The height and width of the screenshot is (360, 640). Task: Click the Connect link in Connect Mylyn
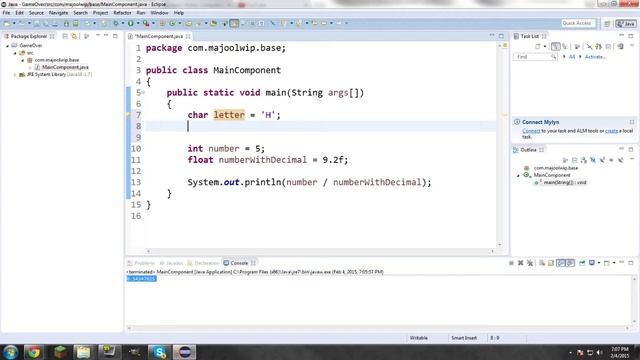coord(531,131)
